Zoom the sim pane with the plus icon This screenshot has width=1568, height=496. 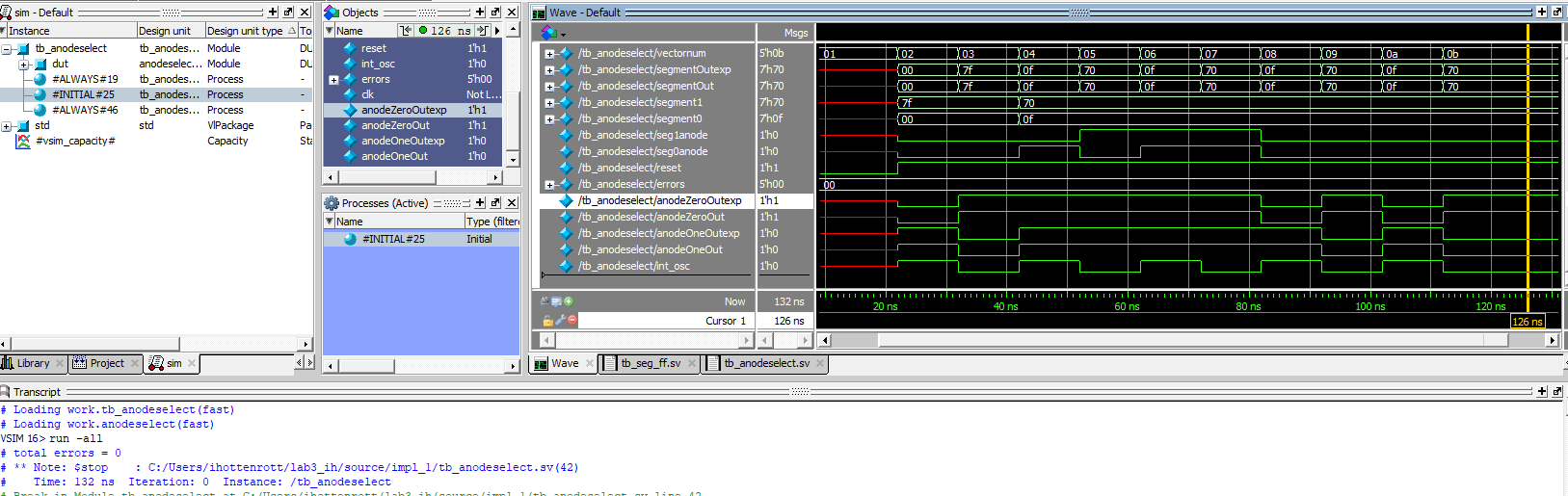coord(273,12)
